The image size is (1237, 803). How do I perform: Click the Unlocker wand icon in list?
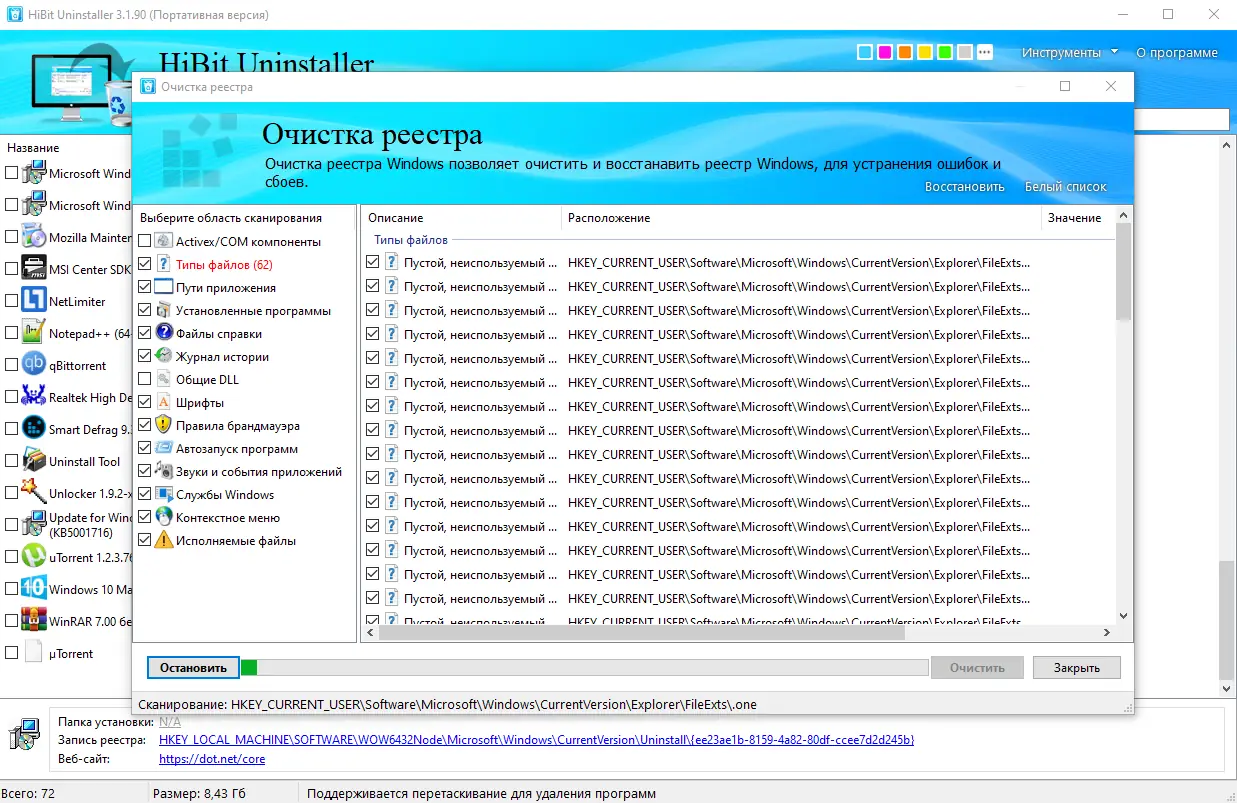tap(34, 493)
